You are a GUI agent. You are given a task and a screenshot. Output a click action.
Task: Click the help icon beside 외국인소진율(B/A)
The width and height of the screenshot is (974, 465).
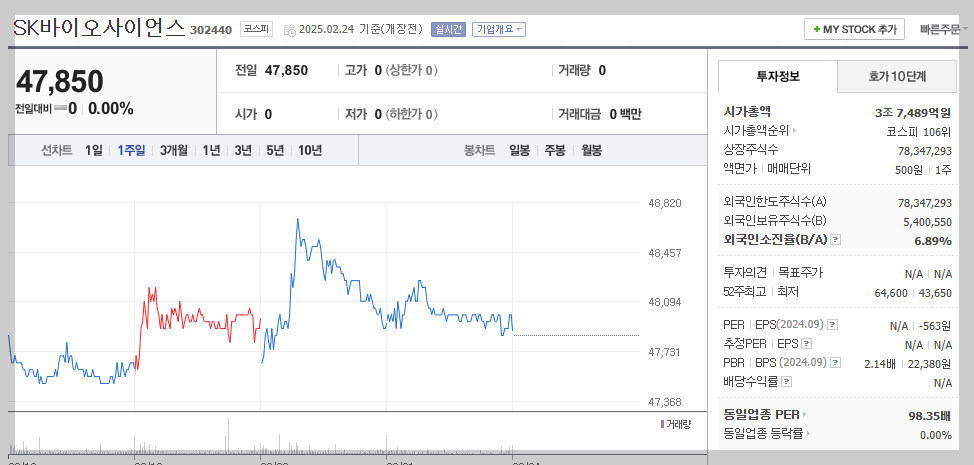pyautogui.click(x=835, y=240)
